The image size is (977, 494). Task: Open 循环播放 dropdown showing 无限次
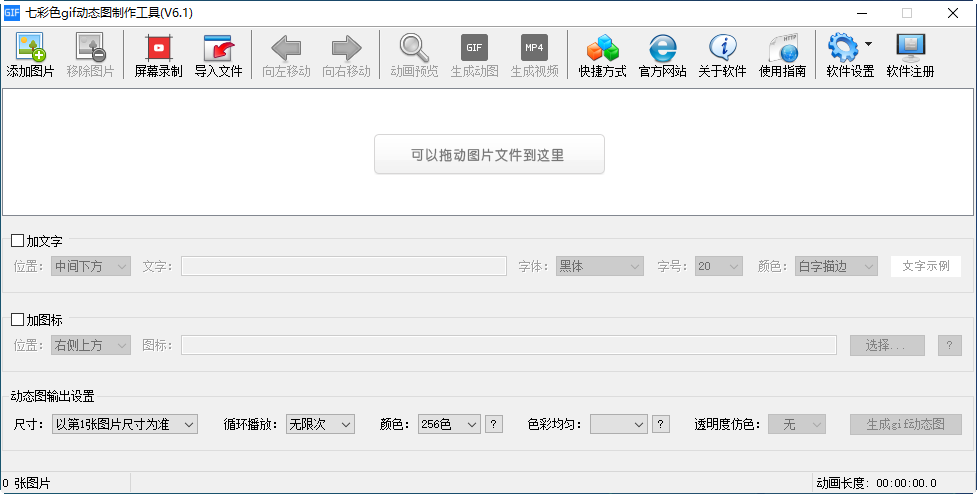click(x=320, y=424)
